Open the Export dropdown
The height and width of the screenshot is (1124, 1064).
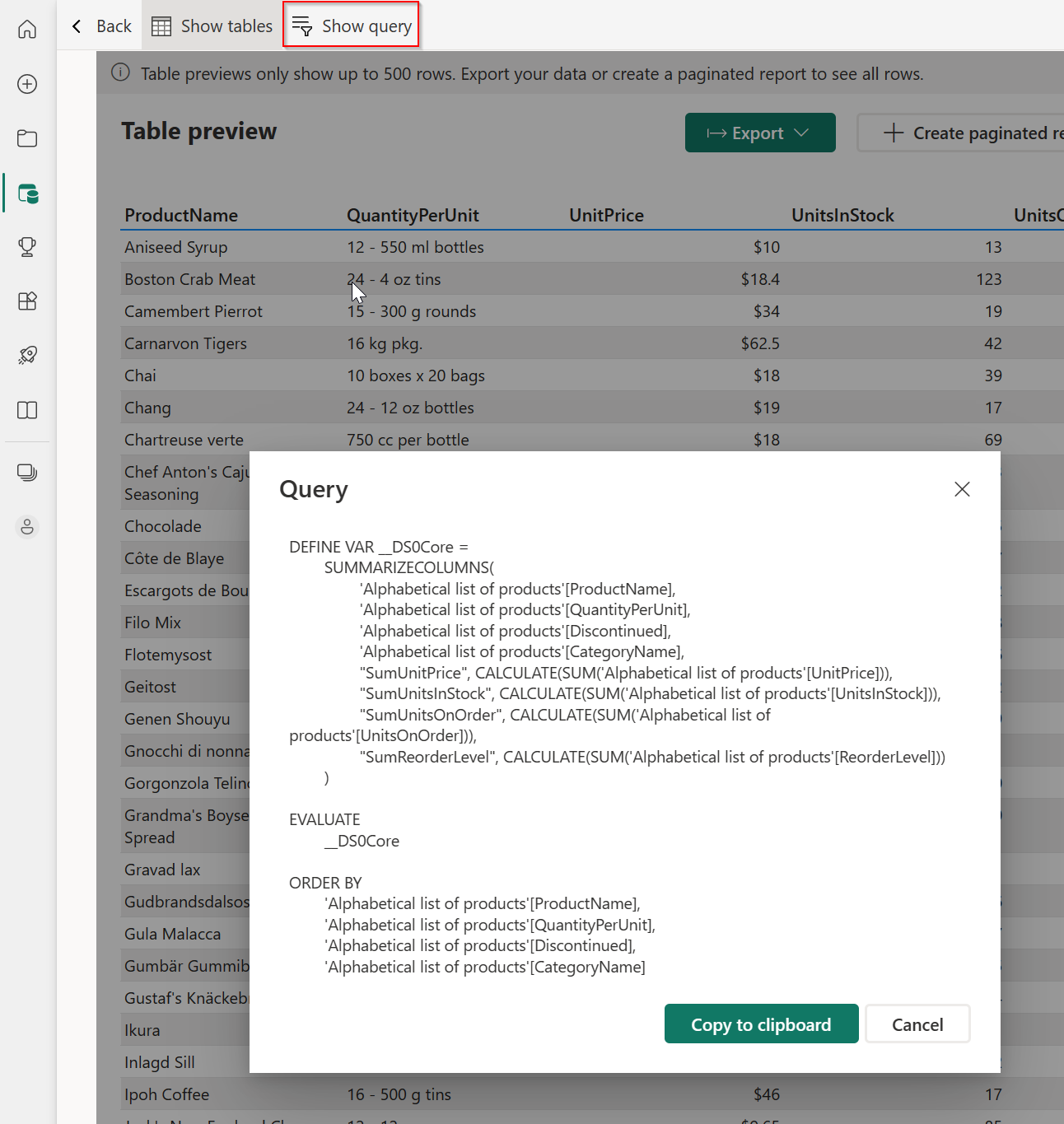(760, 133)
